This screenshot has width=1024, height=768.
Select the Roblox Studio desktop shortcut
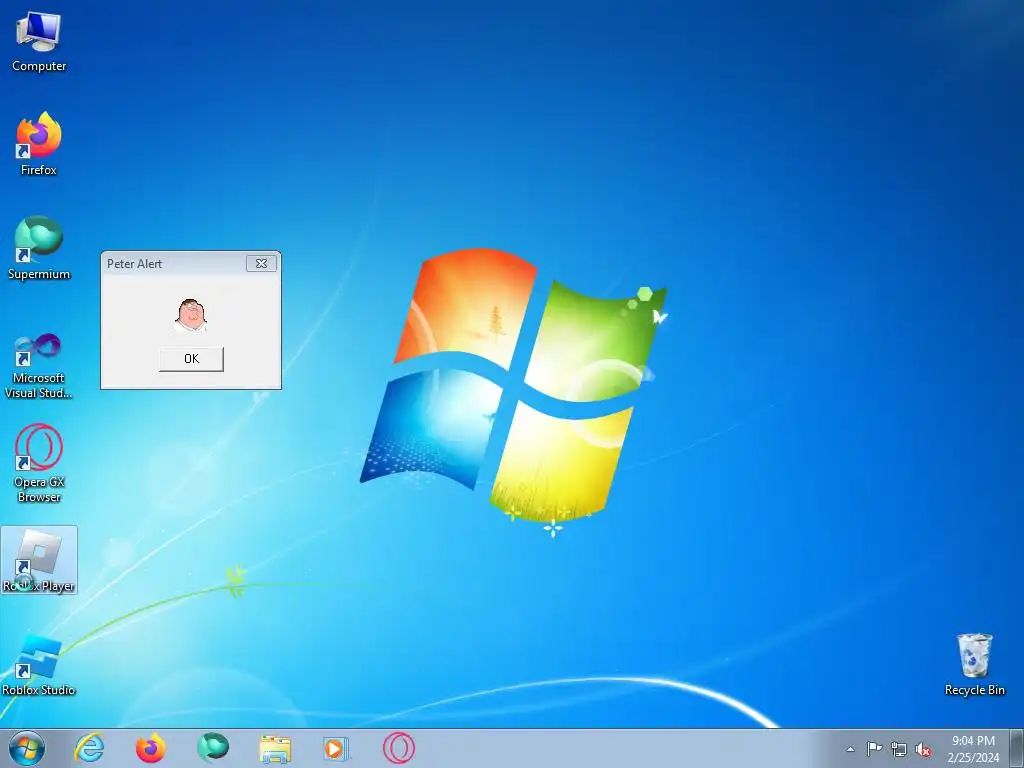pos(39,664)
